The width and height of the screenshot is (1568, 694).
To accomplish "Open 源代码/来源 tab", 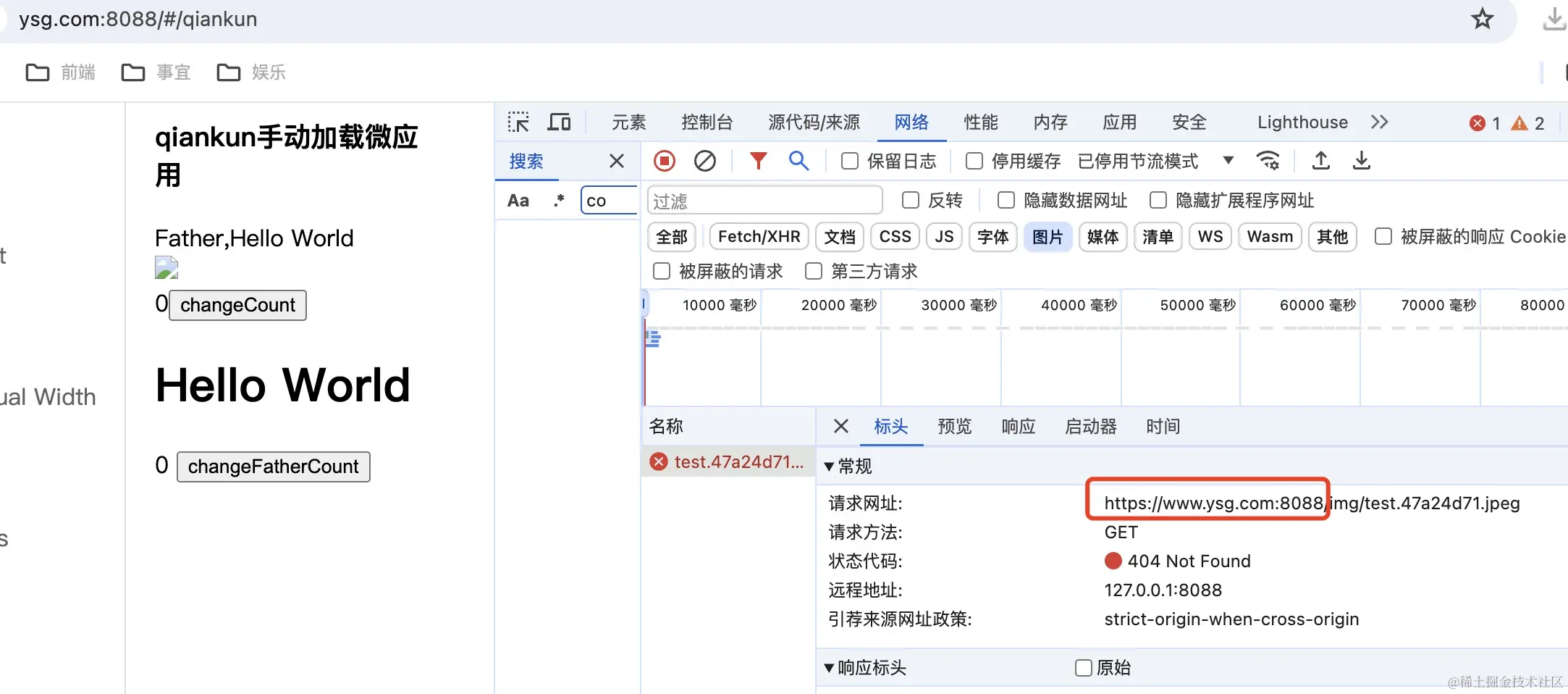I will (x=814, y=122).
